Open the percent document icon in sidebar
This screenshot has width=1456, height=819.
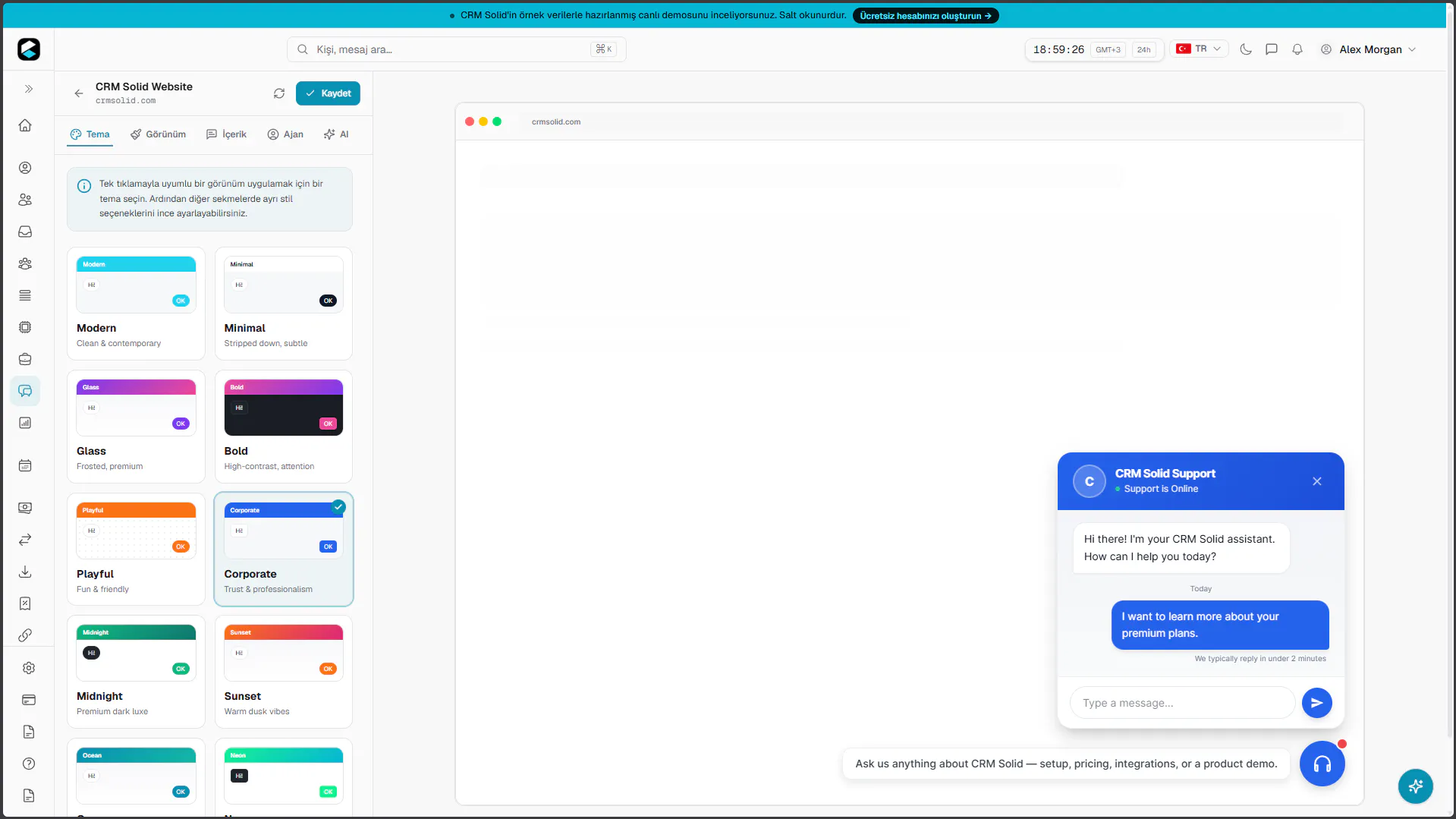pyautogui.click(x=25, y=603)
